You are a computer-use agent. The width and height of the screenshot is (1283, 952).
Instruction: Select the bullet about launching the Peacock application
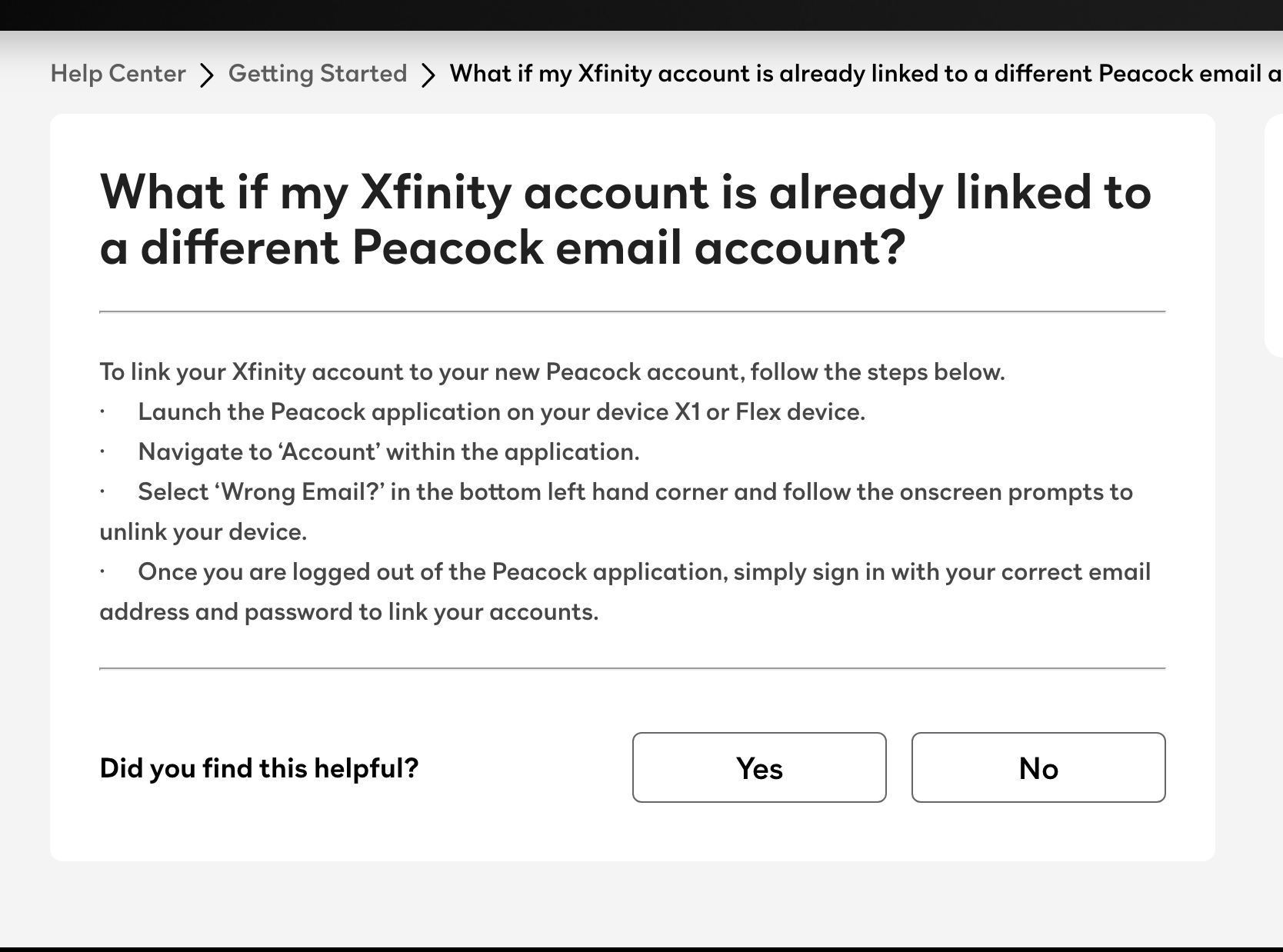click(502, 412)
